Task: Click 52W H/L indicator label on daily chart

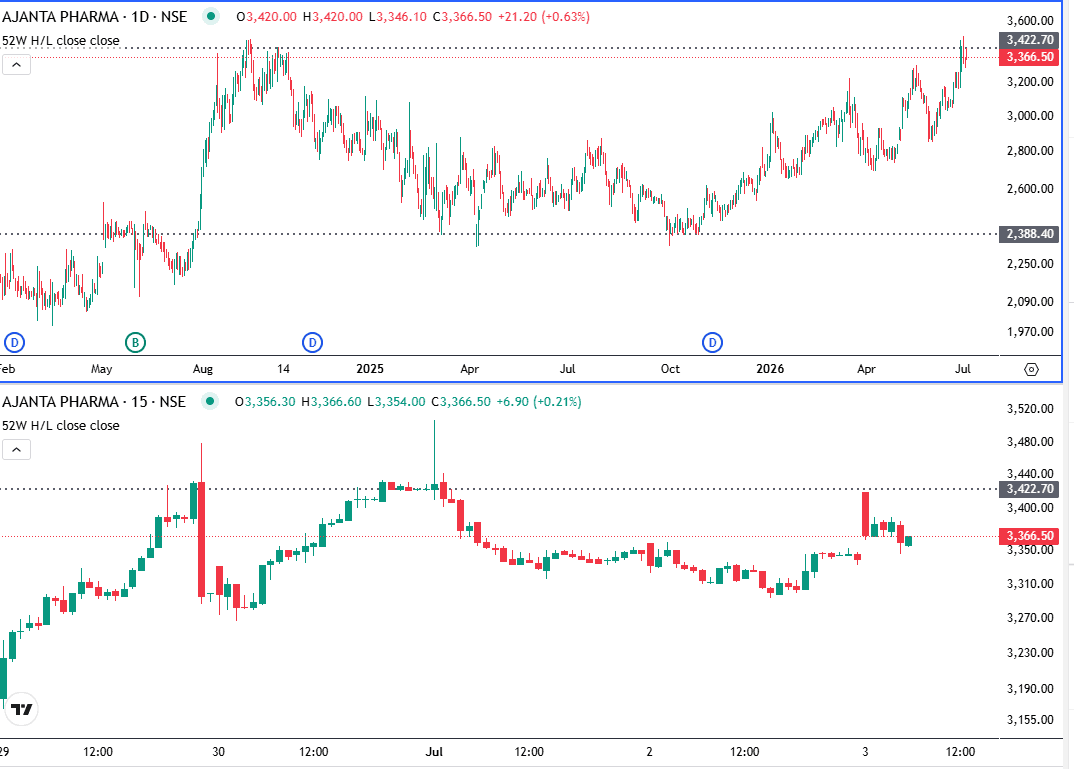Action: point(61,40)
